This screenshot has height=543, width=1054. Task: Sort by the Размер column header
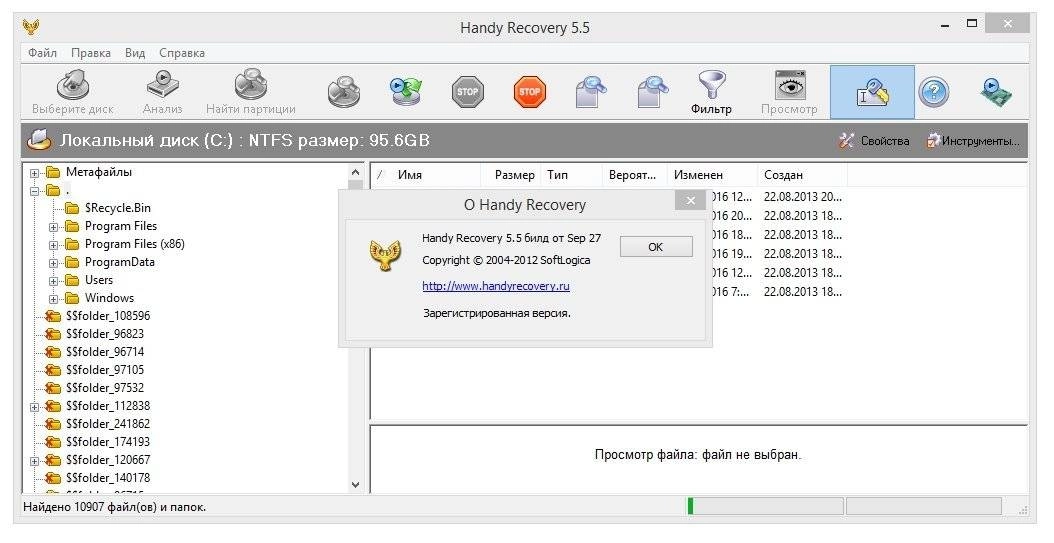[x=514, y=175]
